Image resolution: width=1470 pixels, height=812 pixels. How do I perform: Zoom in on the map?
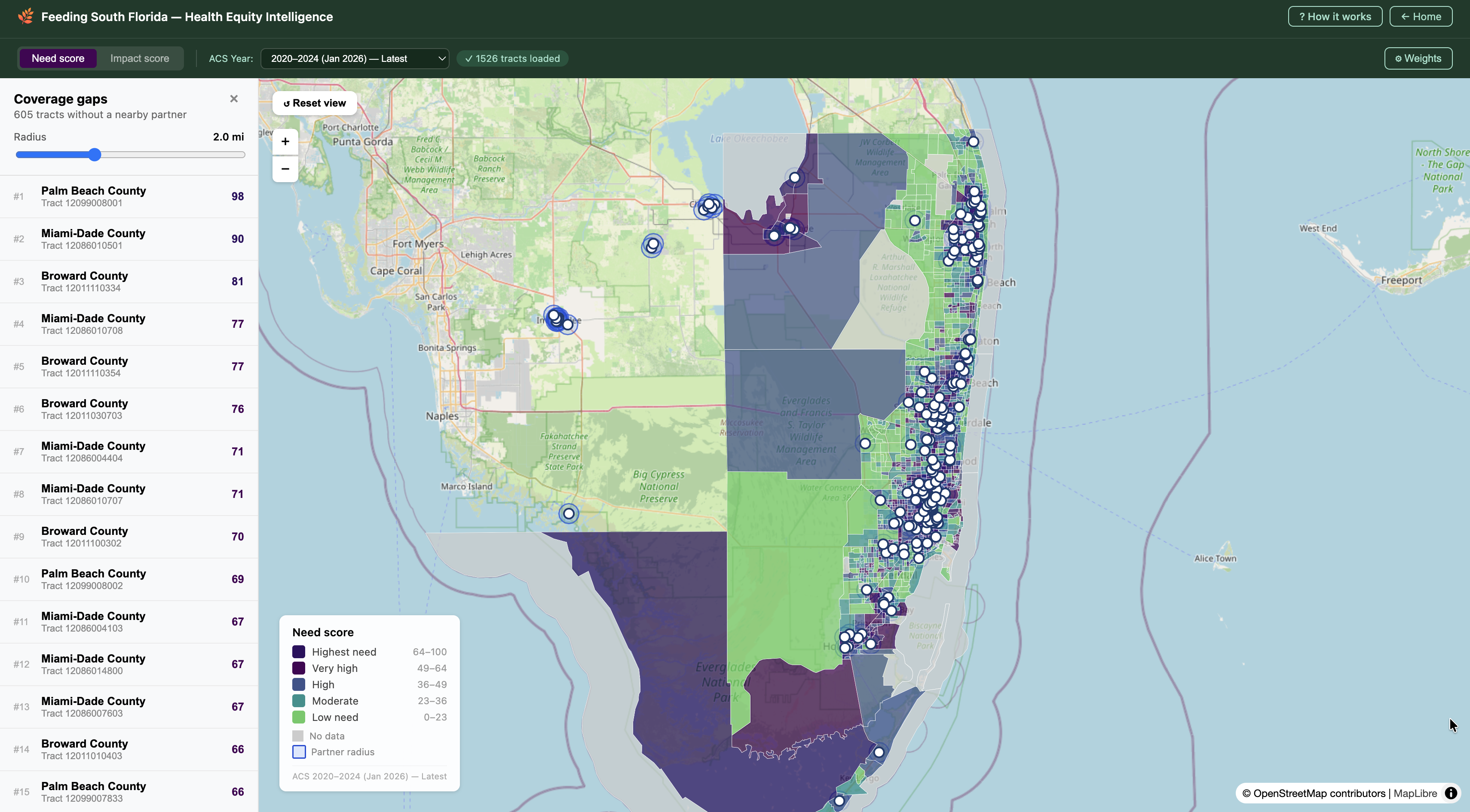click(285, 141)
